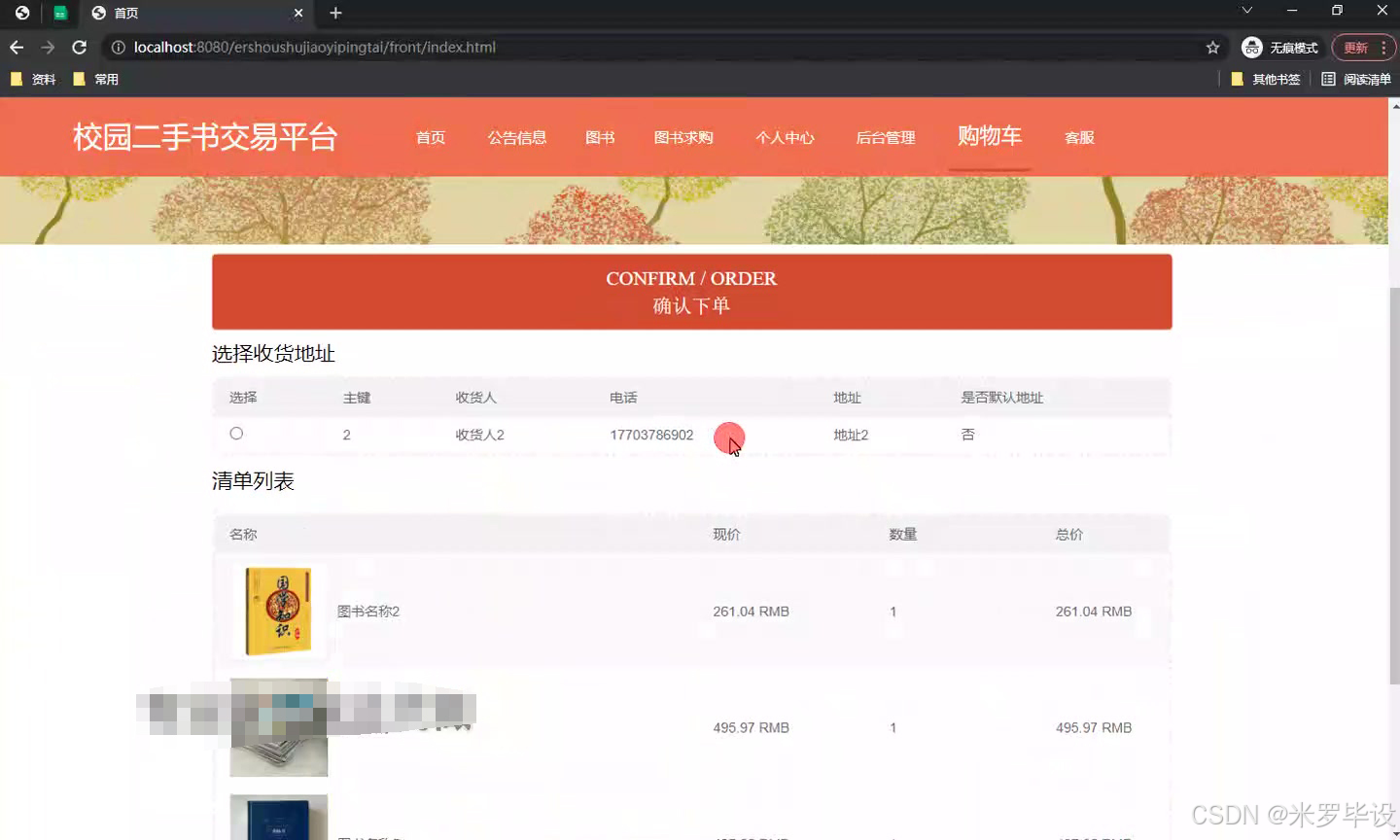
Task: Click the 是否默认地址 column header
Action: coord(1001,398)
